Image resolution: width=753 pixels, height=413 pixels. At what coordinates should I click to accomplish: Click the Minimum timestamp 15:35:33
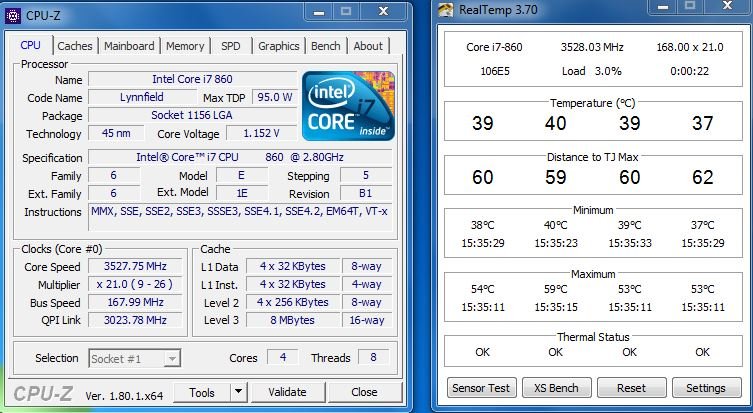click(630, 243)
